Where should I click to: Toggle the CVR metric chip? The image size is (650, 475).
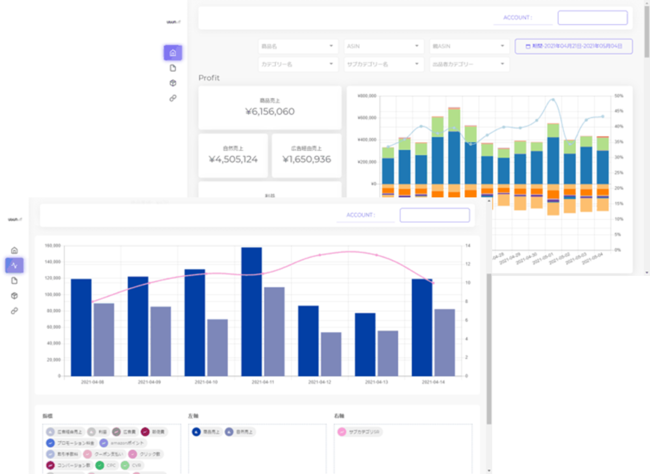[131, 465]
